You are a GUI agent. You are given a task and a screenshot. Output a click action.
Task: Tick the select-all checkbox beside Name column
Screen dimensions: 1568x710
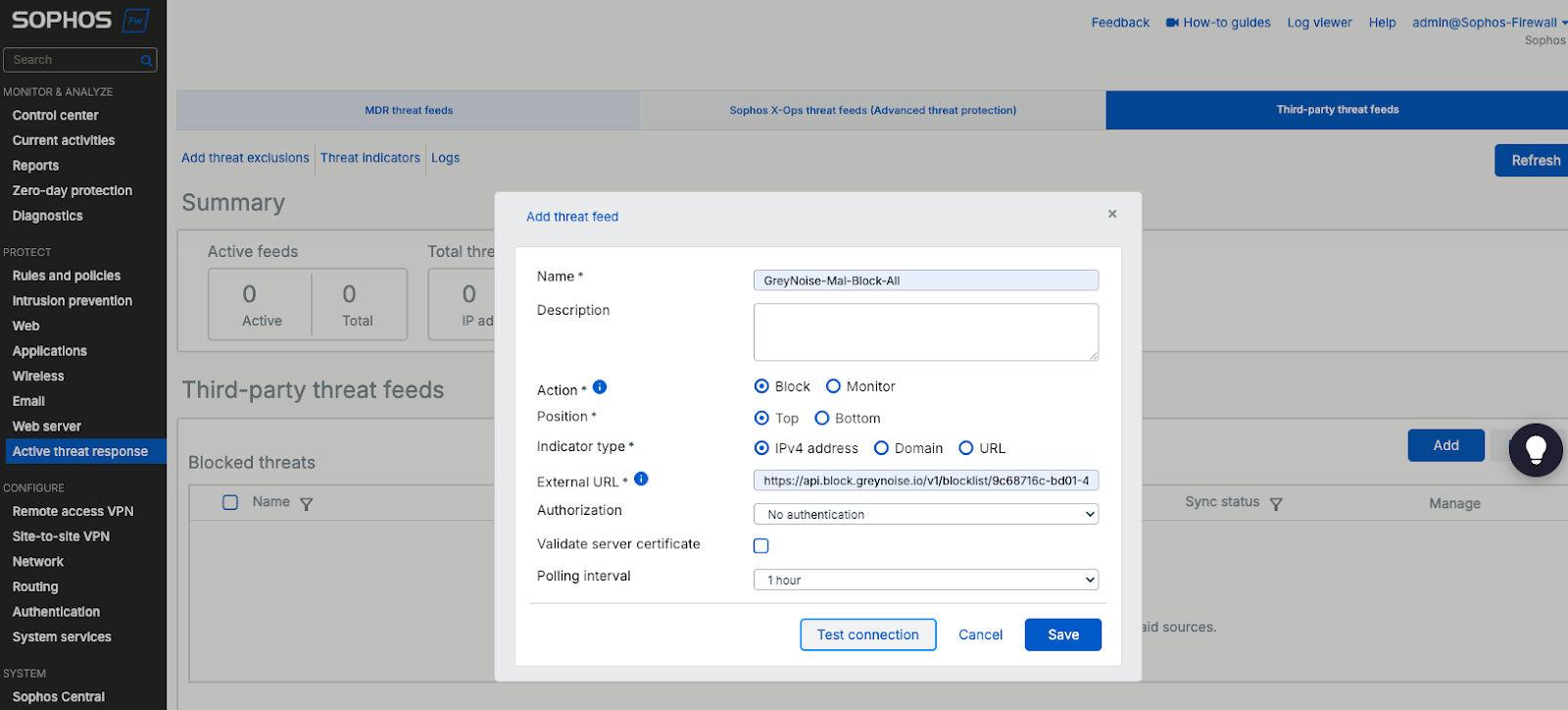click(230, 502)
